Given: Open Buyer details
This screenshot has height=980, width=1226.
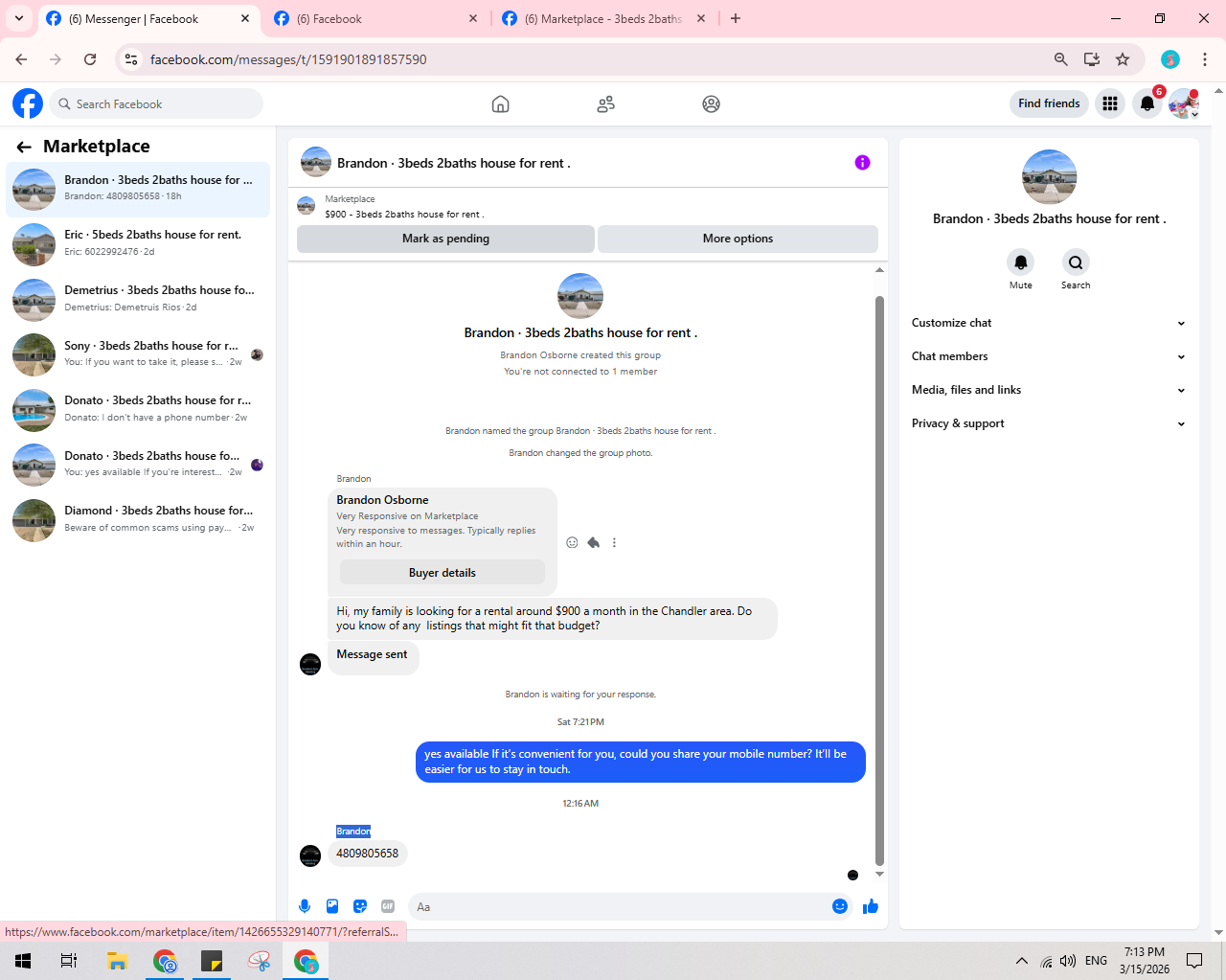Looking at the screenshot, I should point(443,573).
